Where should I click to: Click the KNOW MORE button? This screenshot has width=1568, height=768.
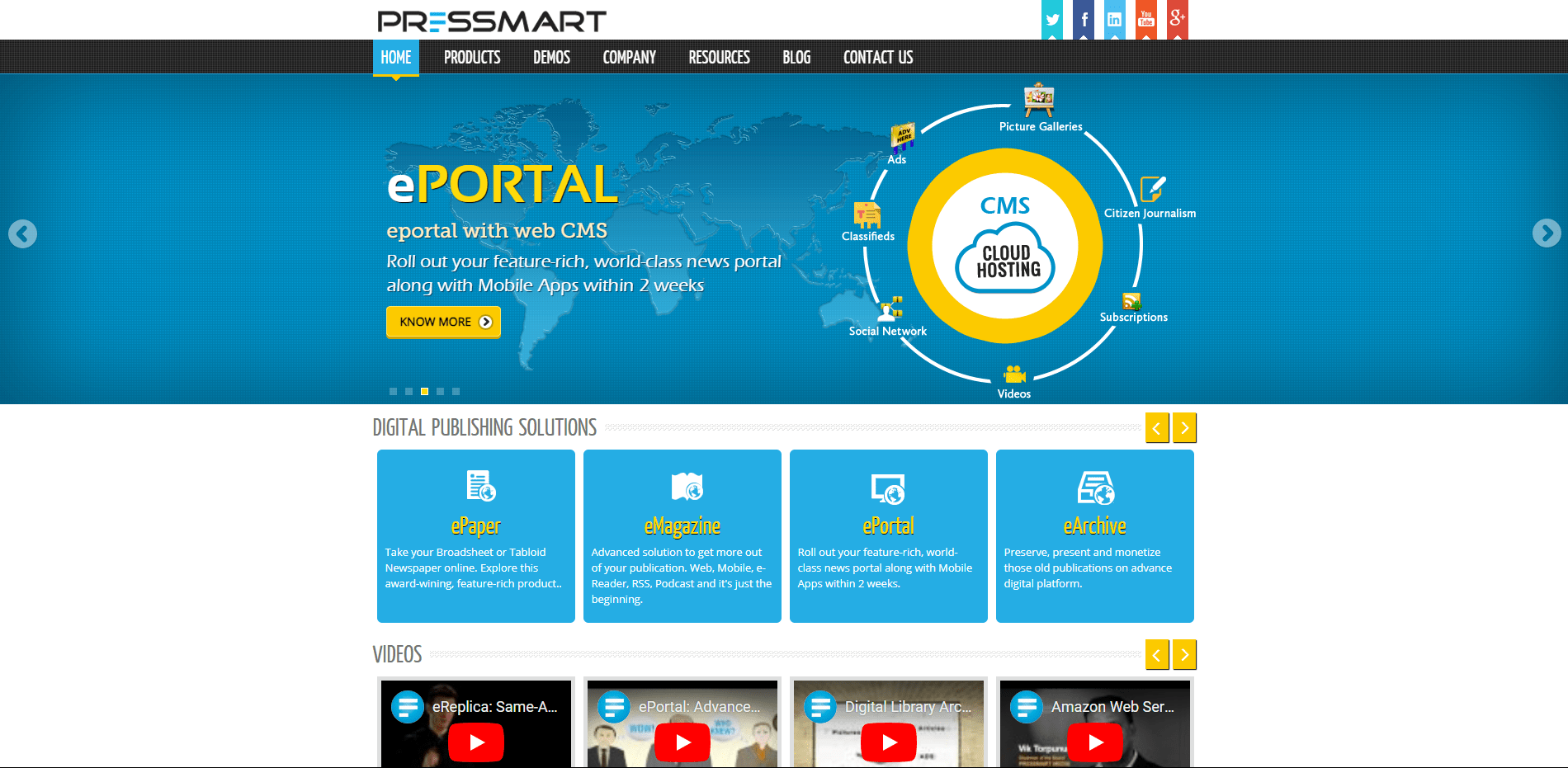pyautogui.click(x=443, y=322)
